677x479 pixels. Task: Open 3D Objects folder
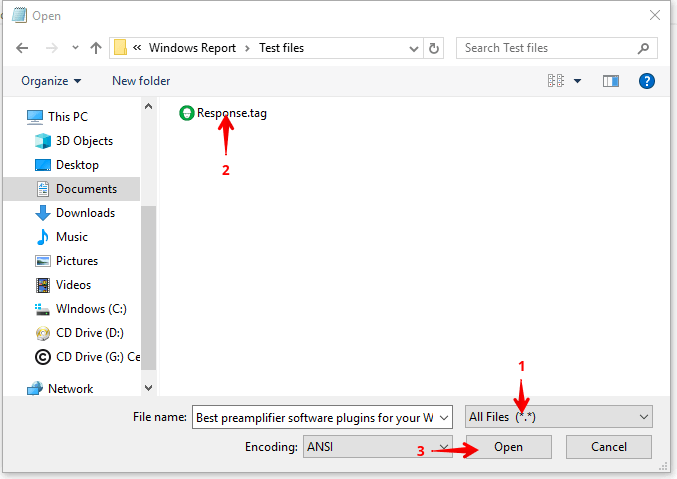tap(84, 141)
